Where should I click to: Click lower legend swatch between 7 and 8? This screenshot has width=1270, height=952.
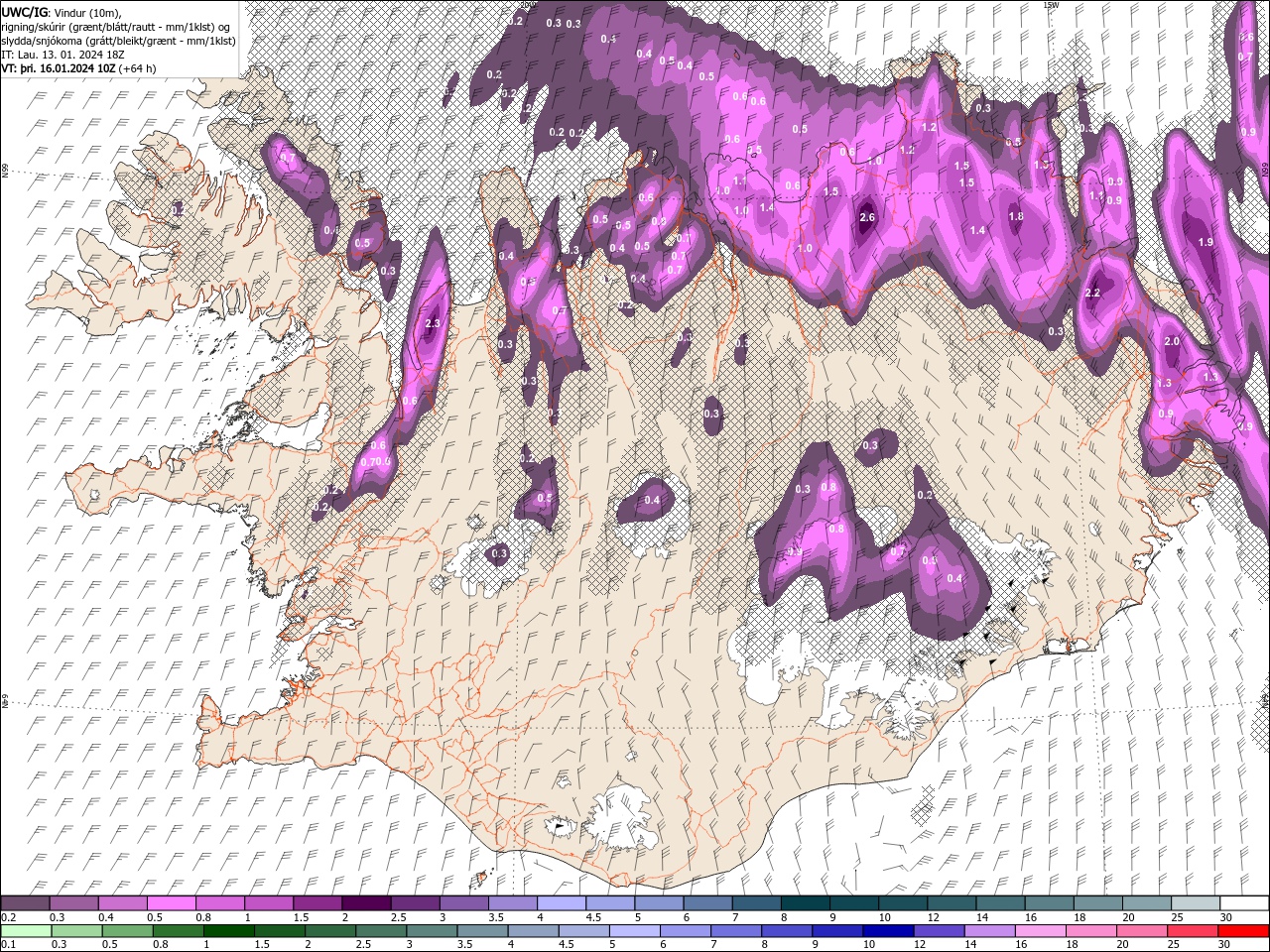[x=735, y=931]
